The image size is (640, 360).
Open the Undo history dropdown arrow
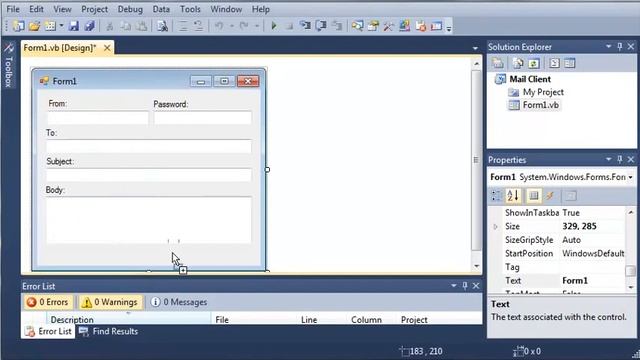point(231,27)
